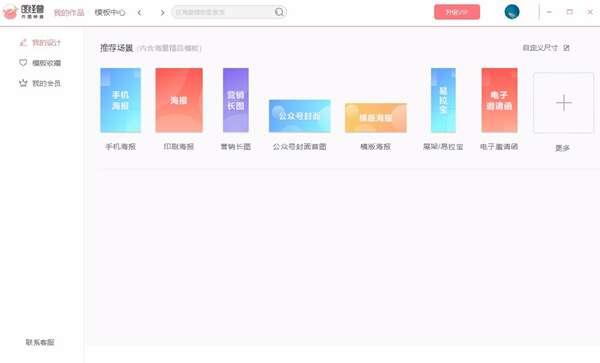Choose the red 海报 print poster thumbnail
The image size is (600, 363).
[179, 100]
